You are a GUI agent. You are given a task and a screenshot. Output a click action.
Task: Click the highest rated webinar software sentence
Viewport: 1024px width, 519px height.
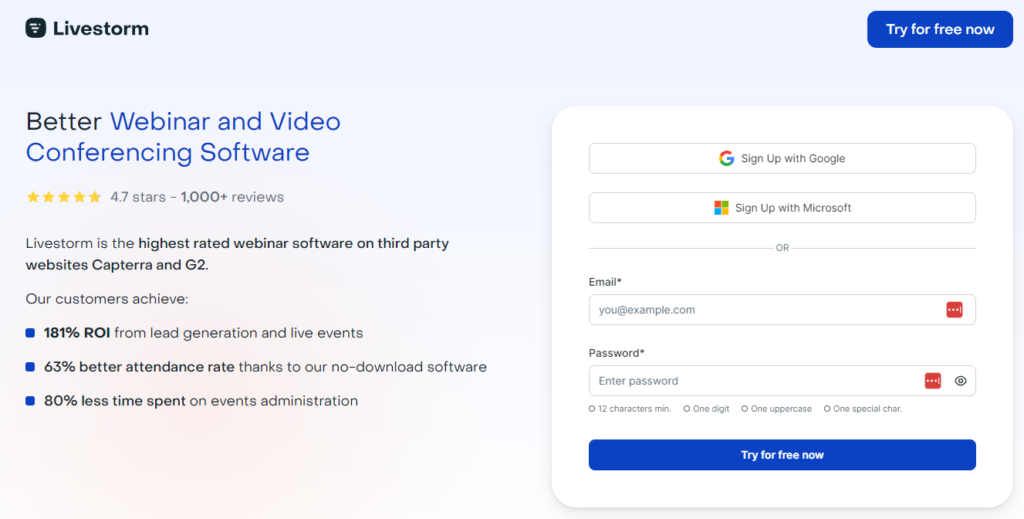coord(237,254)
